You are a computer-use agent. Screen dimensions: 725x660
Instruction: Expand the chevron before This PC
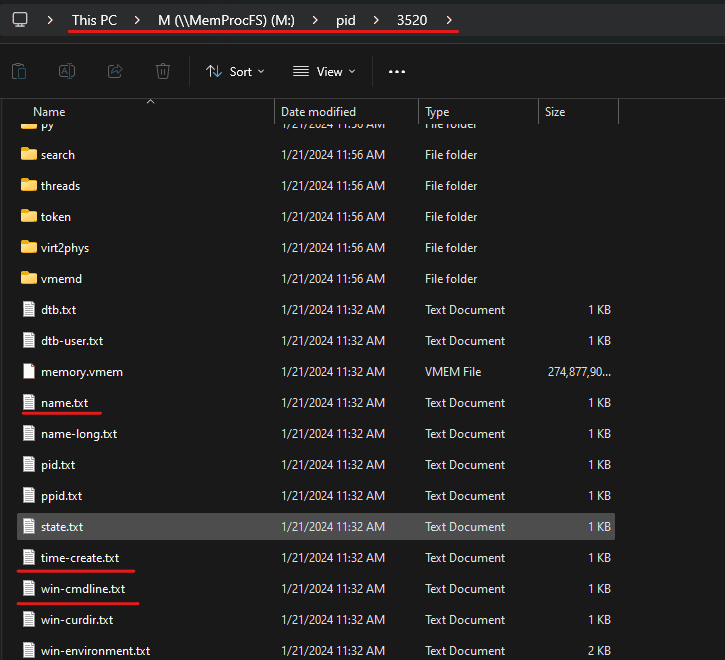click(x=50, y=20)
